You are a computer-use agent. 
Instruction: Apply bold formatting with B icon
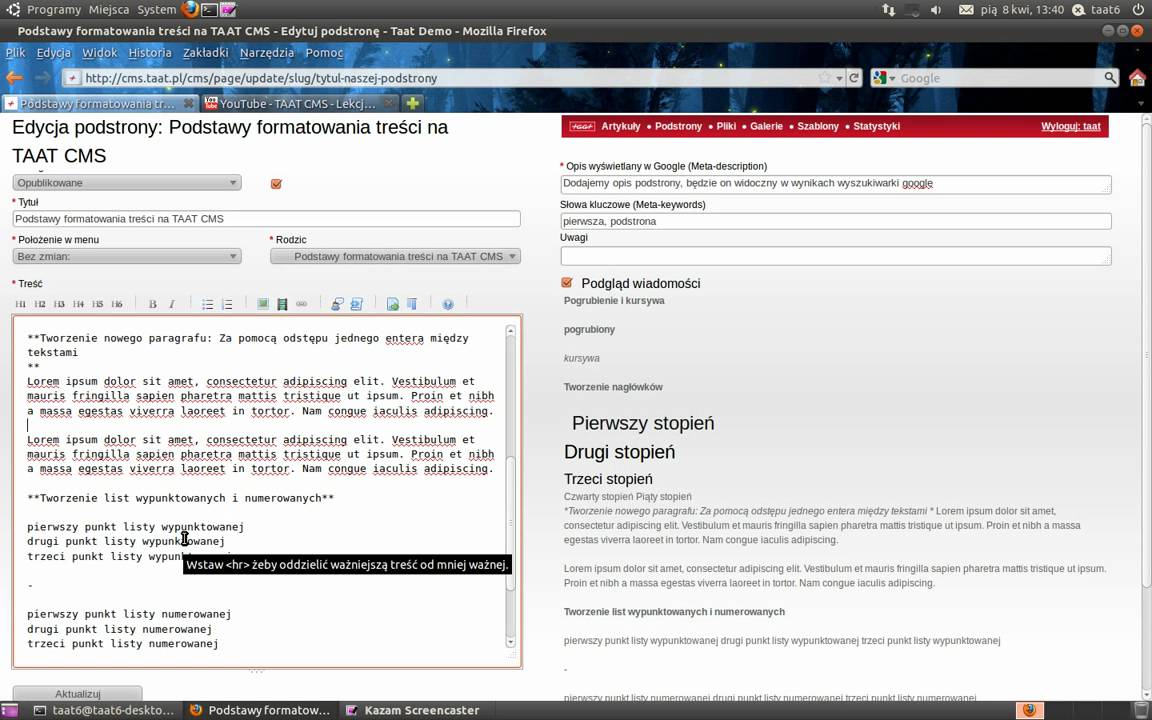tap(153, 304)
